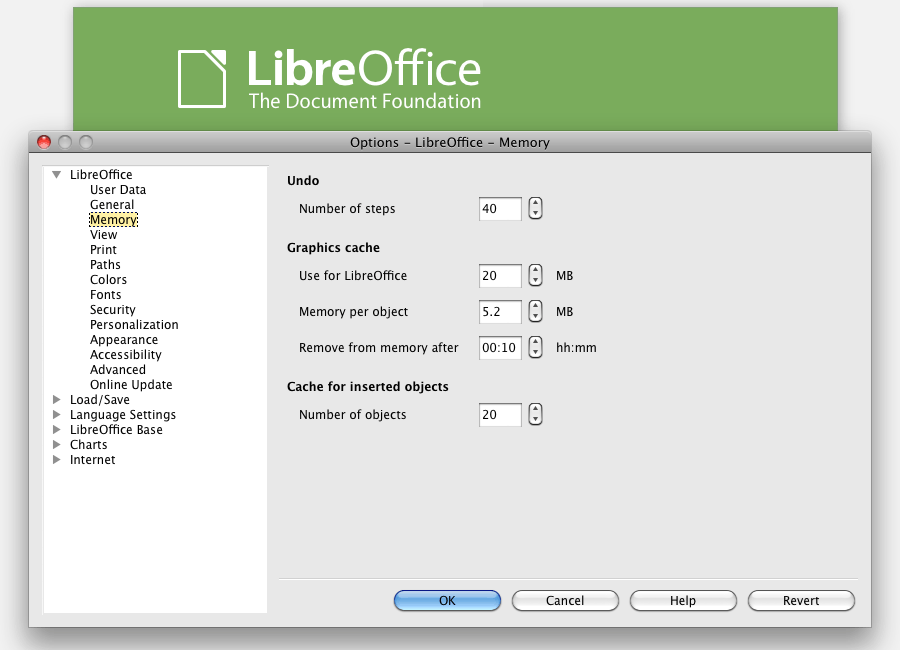Select the Internet label in the tree
This screenshot has width=900, height=650.
tap(92, 459)
